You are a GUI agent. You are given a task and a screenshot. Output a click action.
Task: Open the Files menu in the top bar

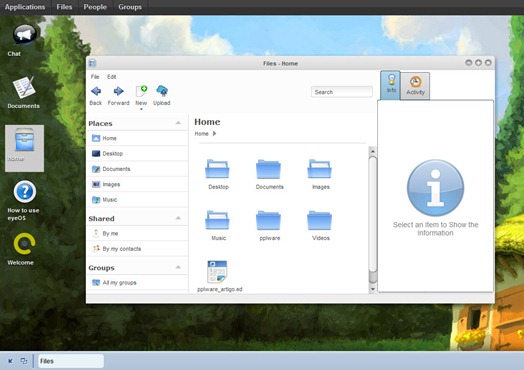click(64, 7)
